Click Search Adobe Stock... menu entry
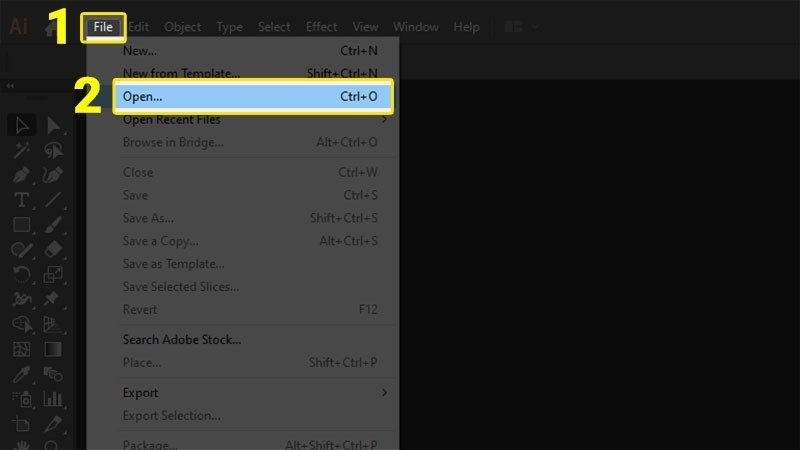Screen dimensions: 800x450 tap(182, 340)
